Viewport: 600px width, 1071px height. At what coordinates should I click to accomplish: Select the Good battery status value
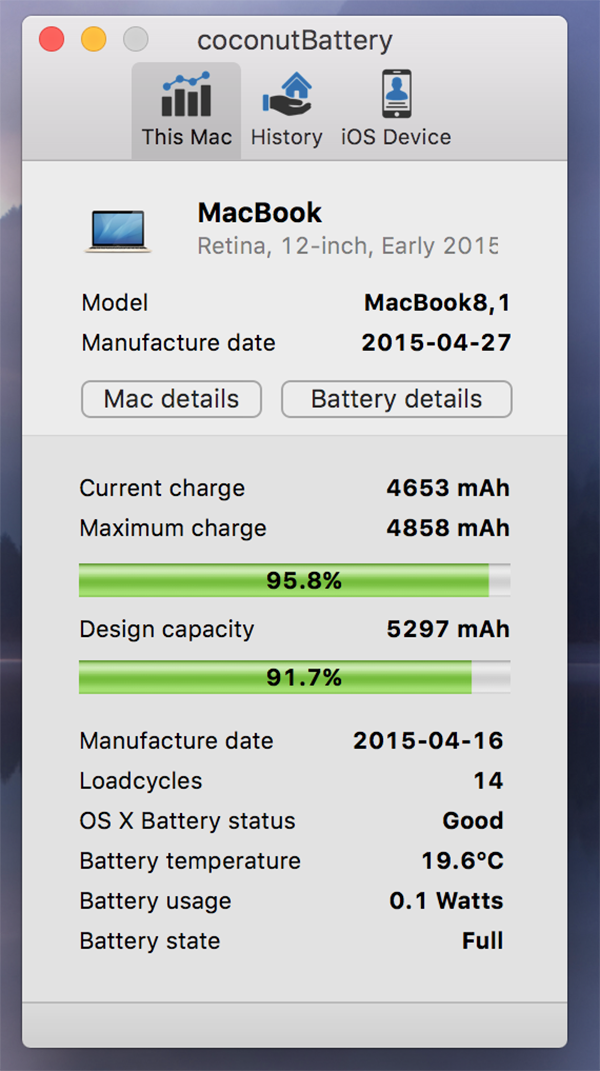pos(473,820)
